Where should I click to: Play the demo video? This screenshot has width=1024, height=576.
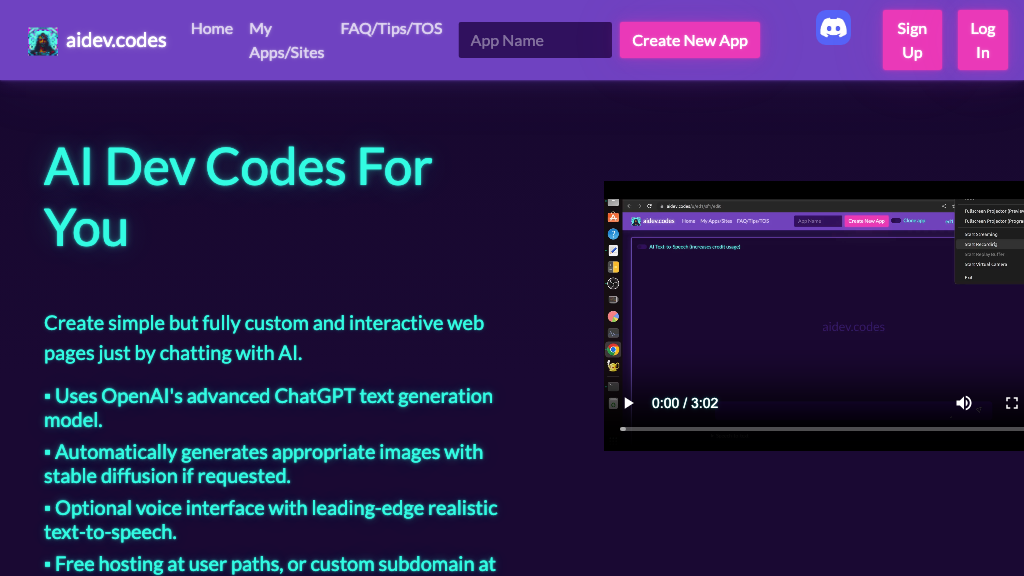(x=628, y=403)
